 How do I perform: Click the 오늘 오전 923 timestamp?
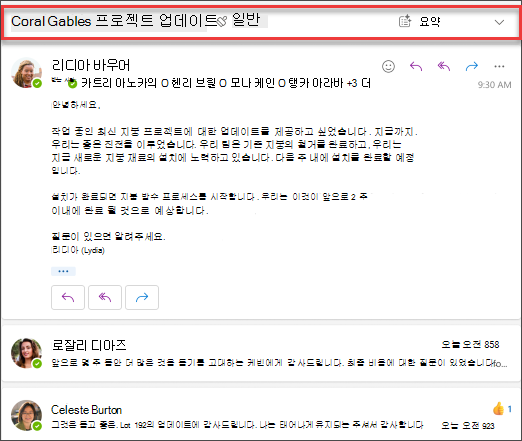[468, 425]
